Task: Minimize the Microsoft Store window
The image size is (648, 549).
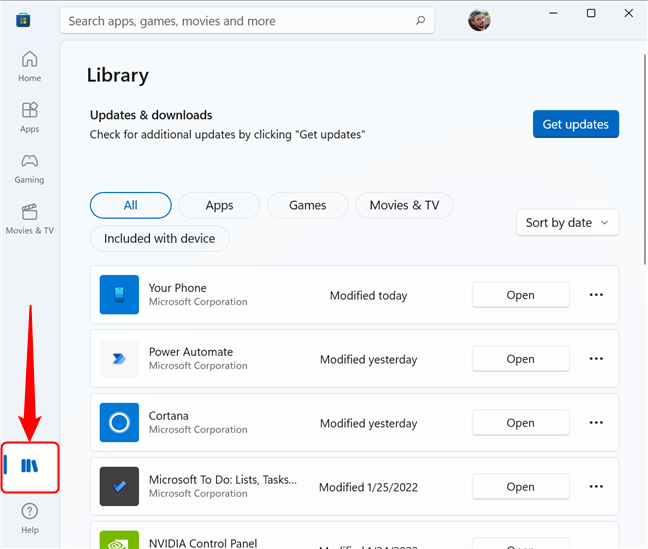Action: click(x=553, y=13)
